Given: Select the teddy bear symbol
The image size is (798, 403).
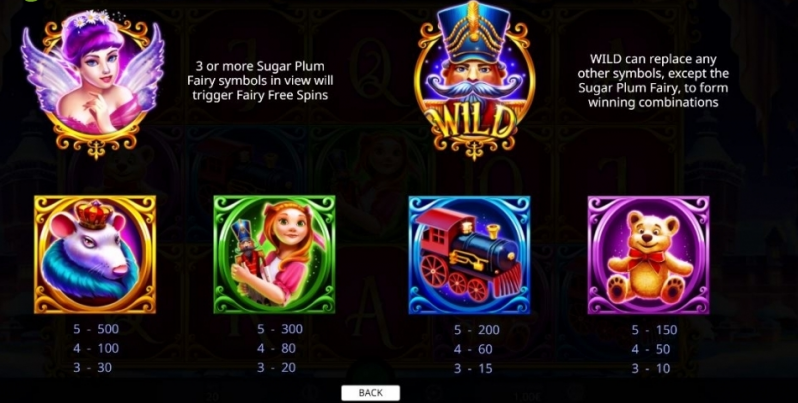Looking at the screenshot, I should click(648, 255).
